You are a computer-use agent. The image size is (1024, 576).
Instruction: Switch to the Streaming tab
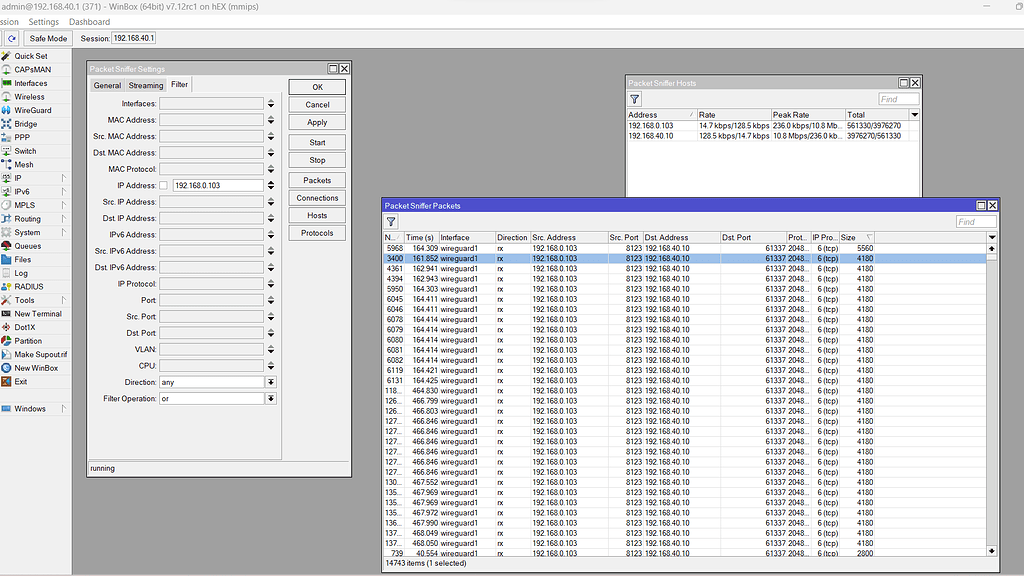coord(145,85)
